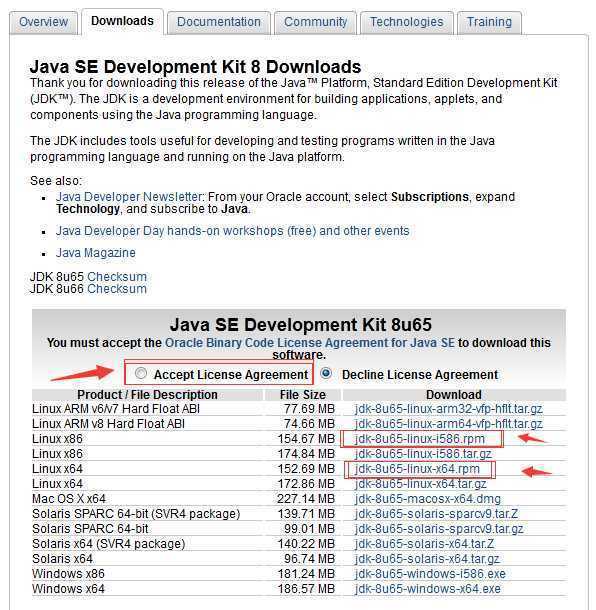Image resolution: width=596 pixels, height=610 pixels.
Task: Open the JDK 8u65 Checksum link
Action: point(117,277)
